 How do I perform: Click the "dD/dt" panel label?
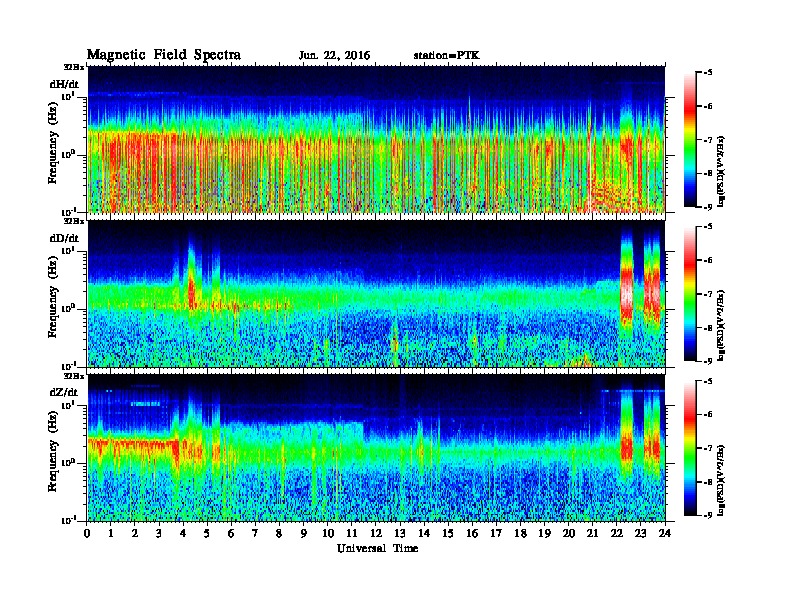click(x=64, y=238)
